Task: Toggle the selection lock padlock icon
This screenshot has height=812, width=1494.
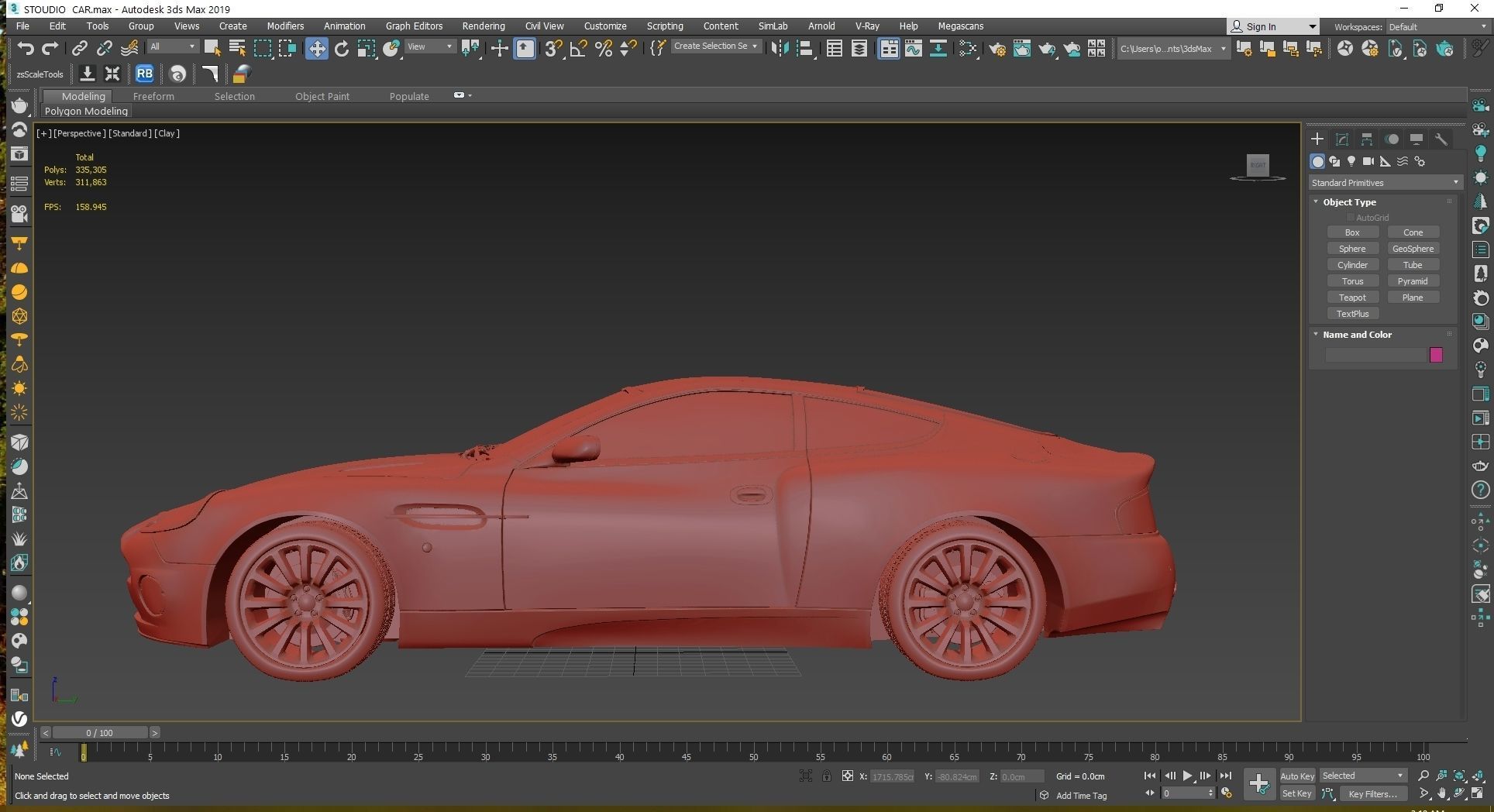Action: pyautogui.click(x=827, y=776)
